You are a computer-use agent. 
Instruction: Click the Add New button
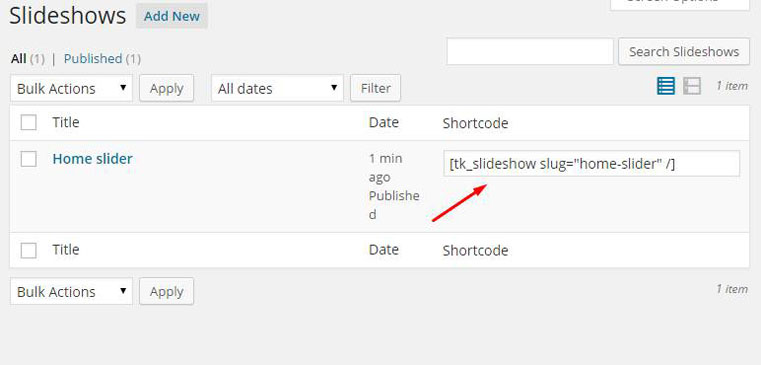[x=172, y=16]
